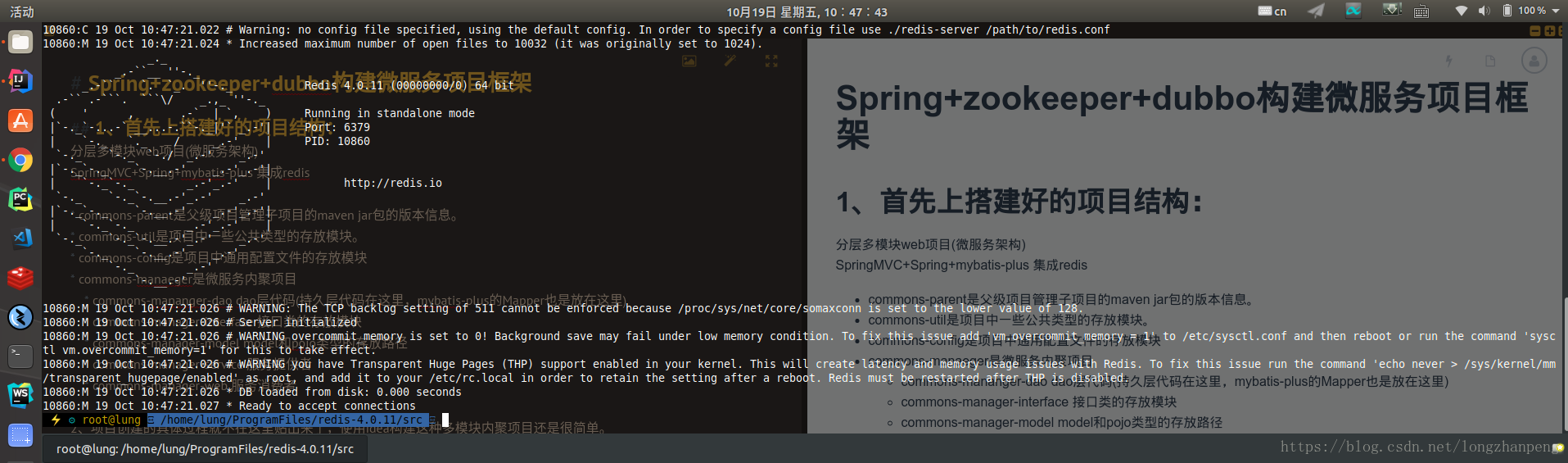Click the document page icon in the preview pane
The width and height of the screenshot is (1568, 463).
tap(1490, 61)
